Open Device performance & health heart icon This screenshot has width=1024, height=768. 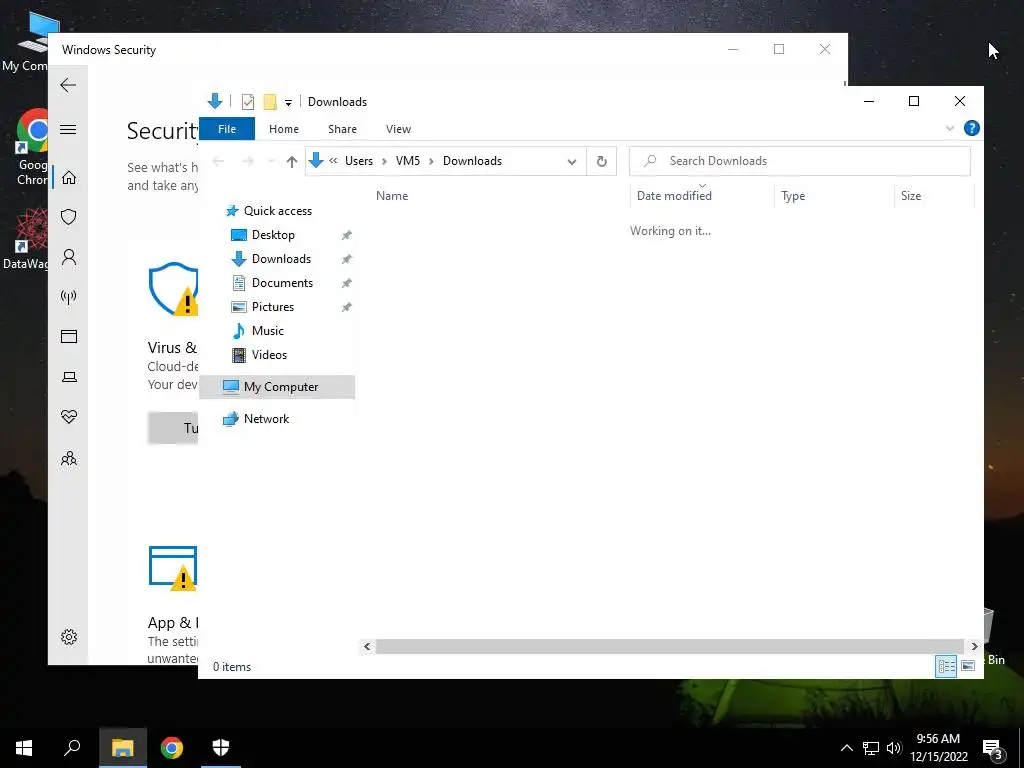69,417
